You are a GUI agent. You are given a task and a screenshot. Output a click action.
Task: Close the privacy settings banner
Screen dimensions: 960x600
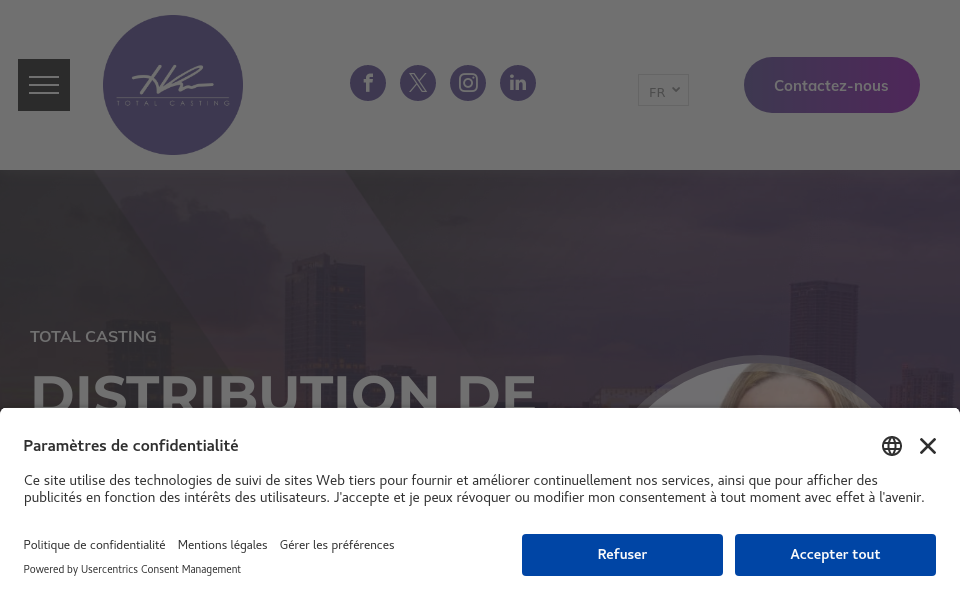pyautogui.click(x=928, y=446)
